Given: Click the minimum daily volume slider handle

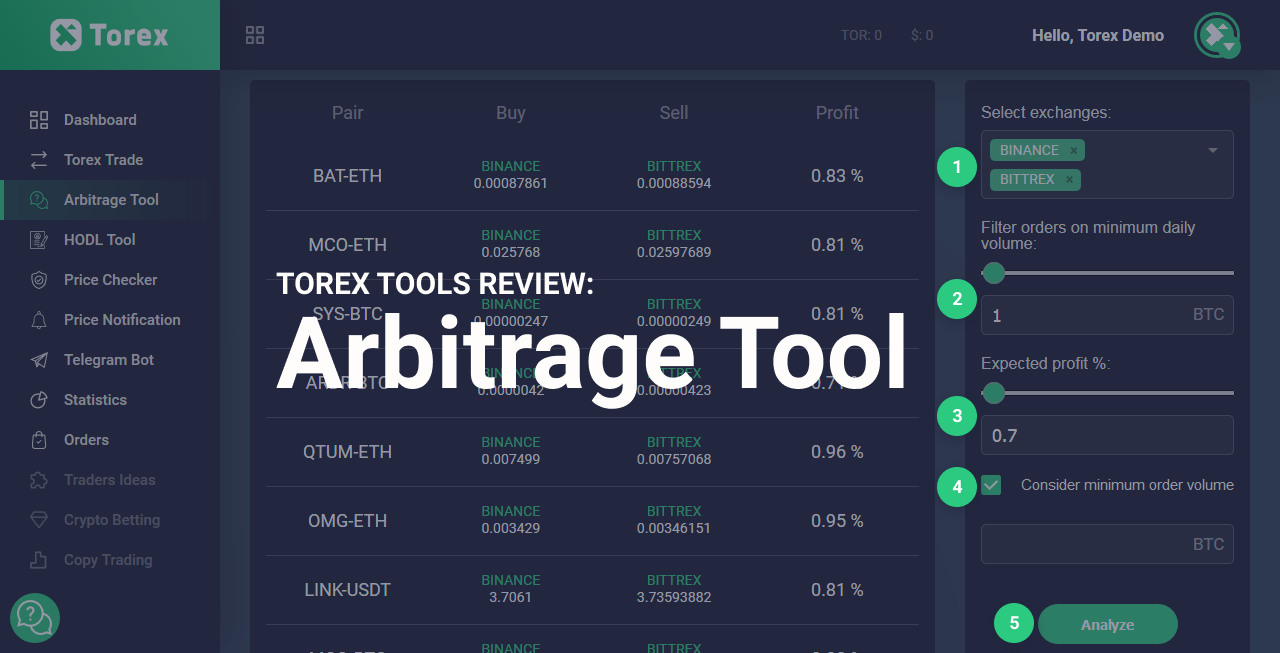Looking at the screenshot, I should pos(994,273).
